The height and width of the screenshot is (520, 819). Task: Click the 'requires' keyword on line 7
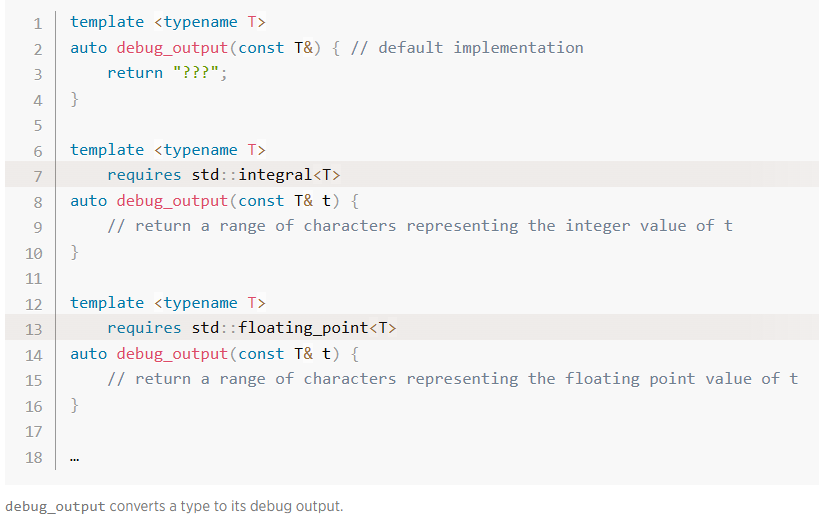[144, 175]
